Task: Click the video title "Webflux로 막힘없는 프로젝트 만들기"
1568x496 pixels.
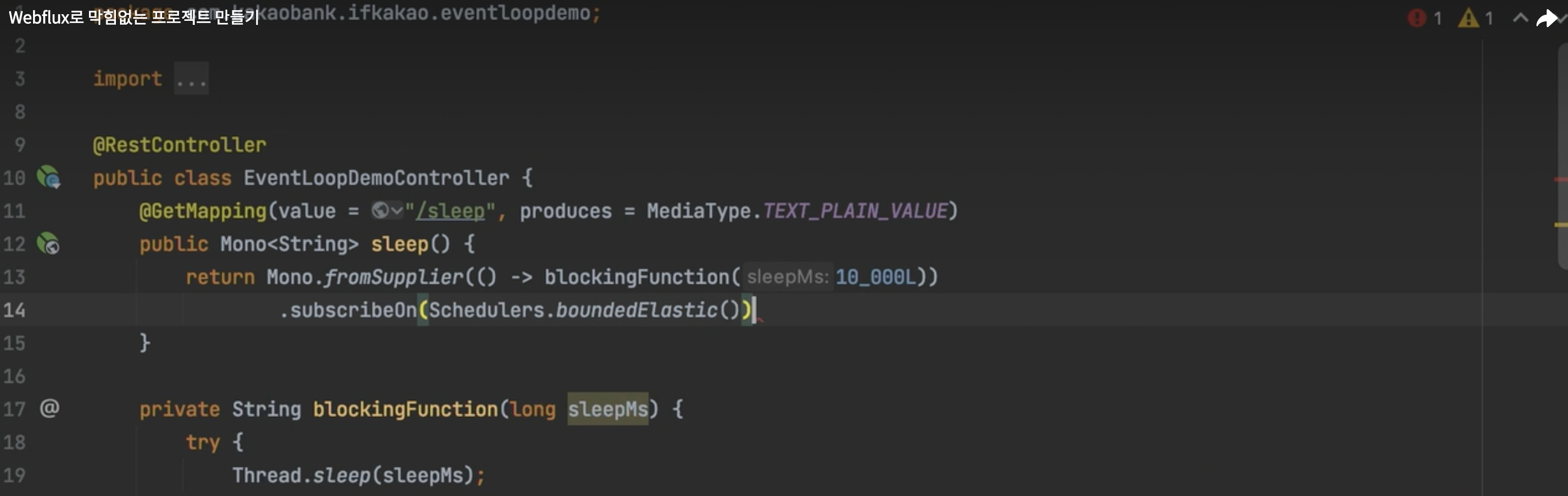Action: (x=134, y=17)
